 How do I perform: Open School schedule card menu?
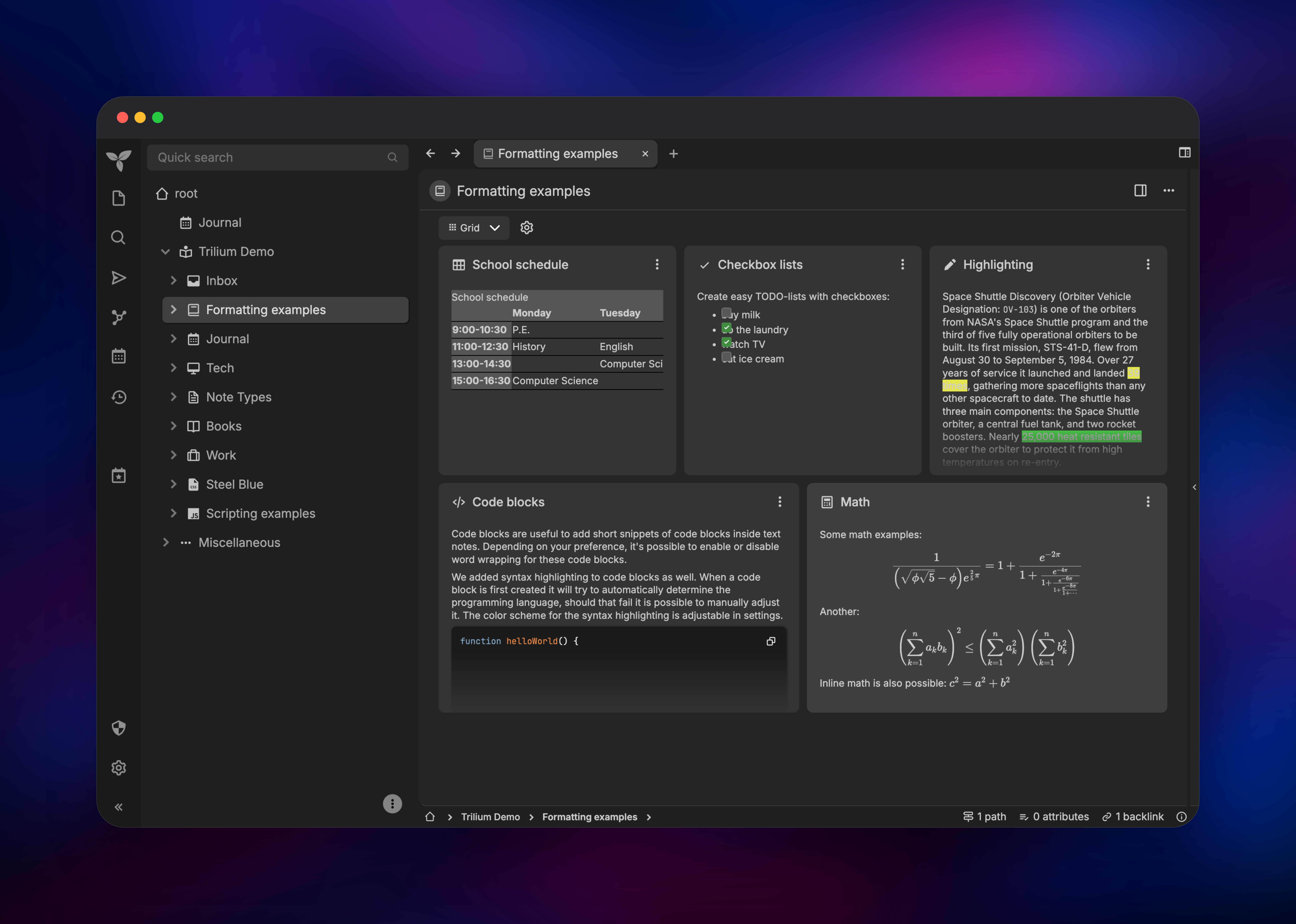pyautogui.click(x=657, y=265)
